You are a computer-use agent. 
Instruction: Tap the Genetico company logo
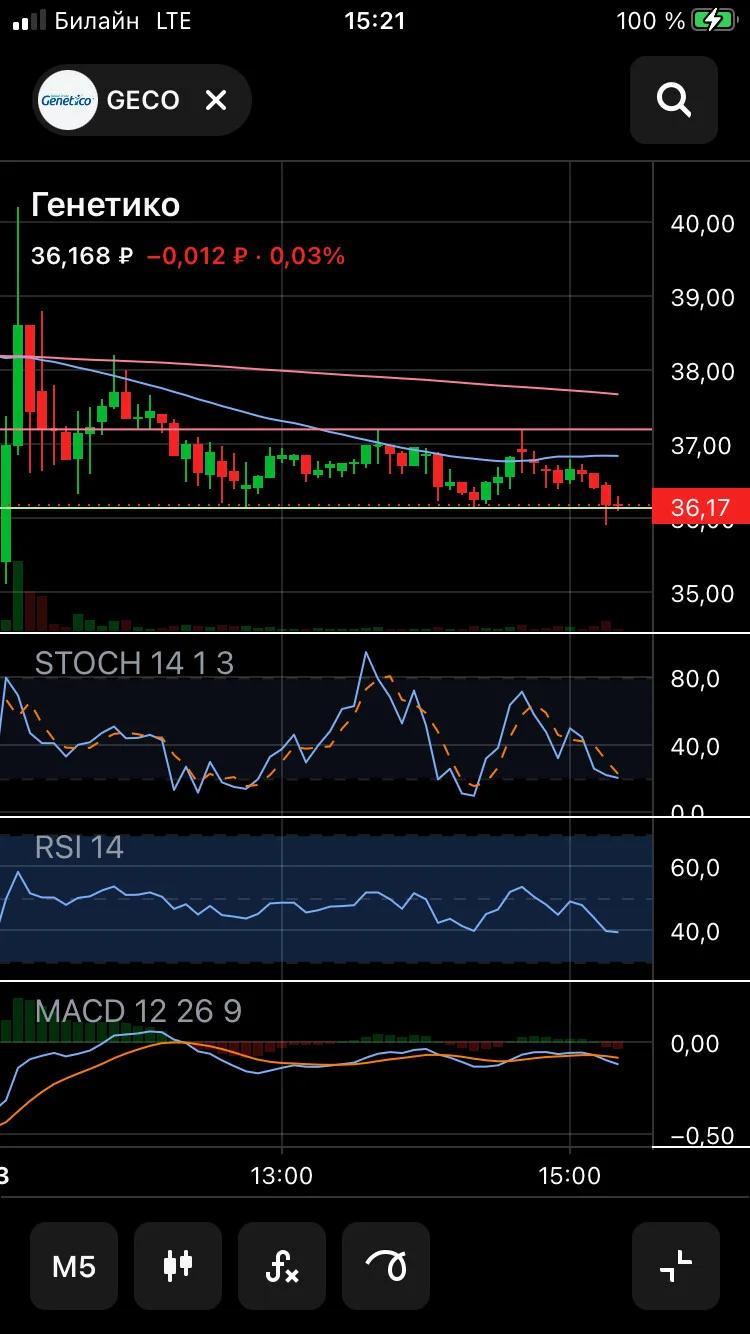pos(67,100)
